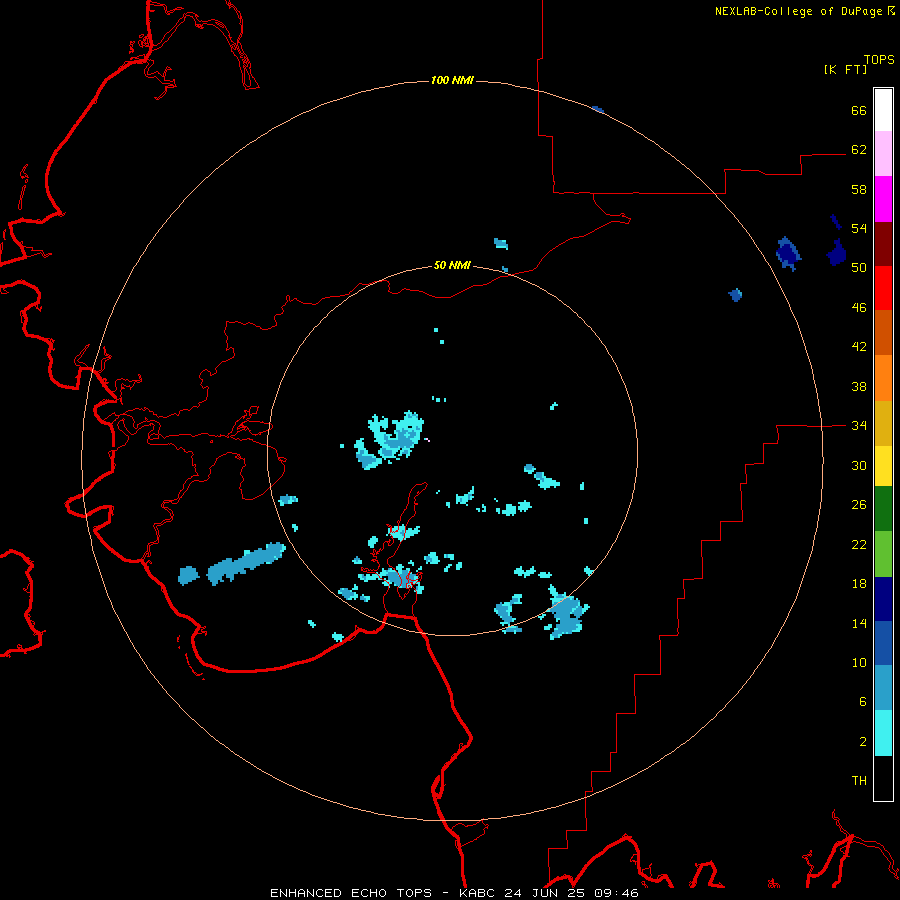Click the 24 JUN 25 date text
The width and height of the screenshot is (900, 900).
click(x=545, y=893)
